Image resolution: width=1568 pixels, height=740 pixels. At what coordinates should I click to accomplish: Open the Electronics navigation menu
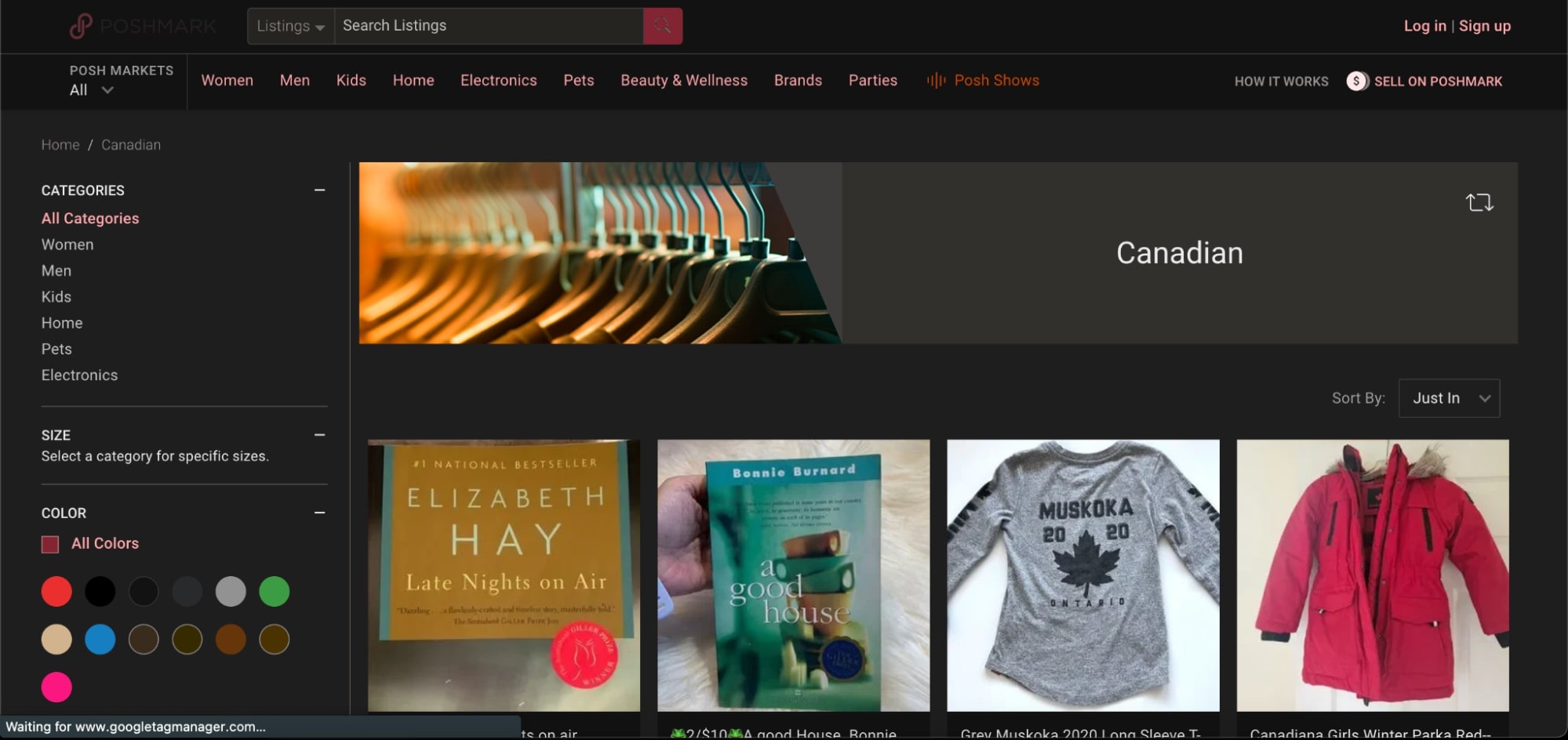pos(499,80)
